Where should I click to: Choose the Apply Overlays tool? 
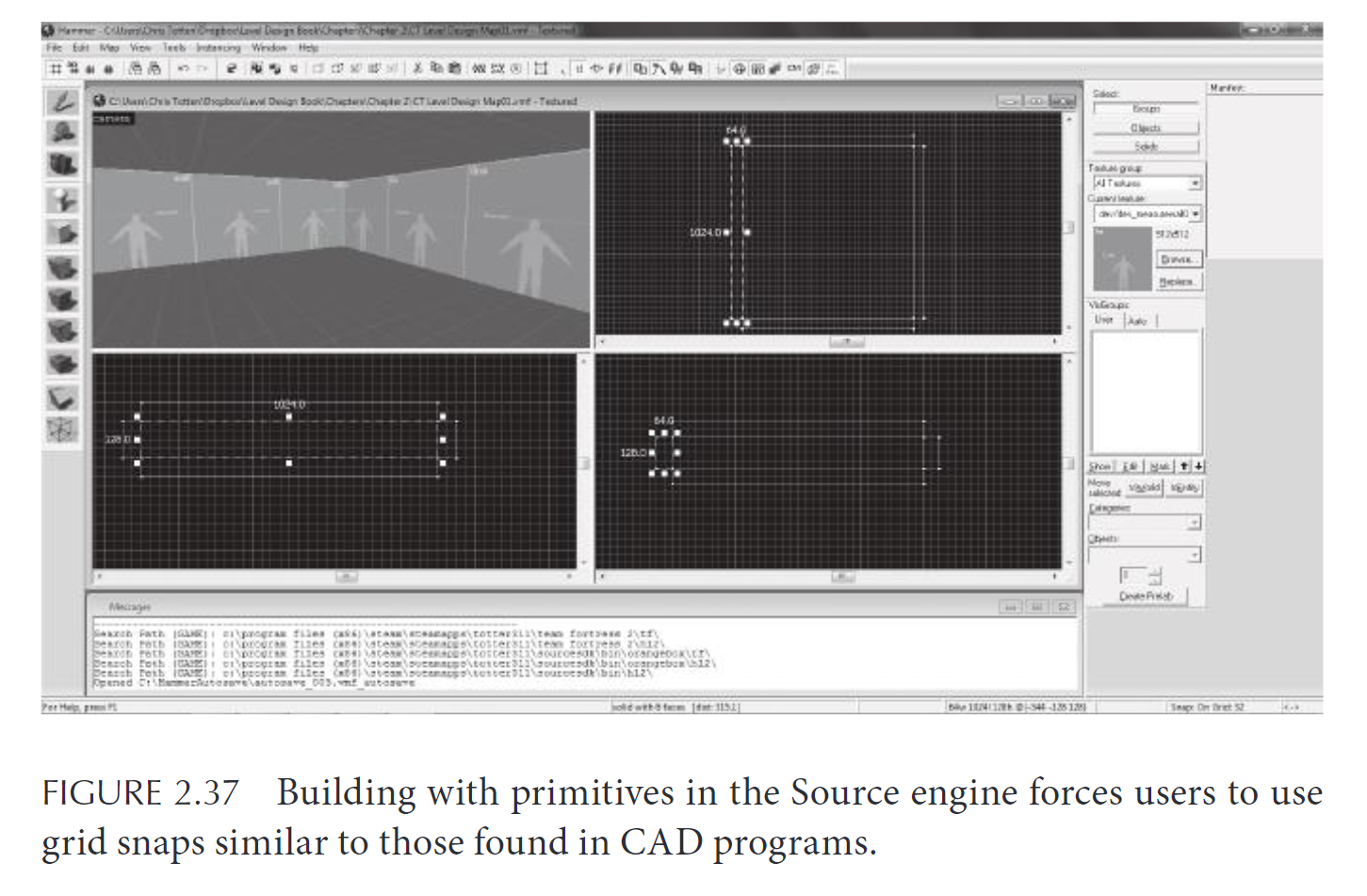point(62,364)
